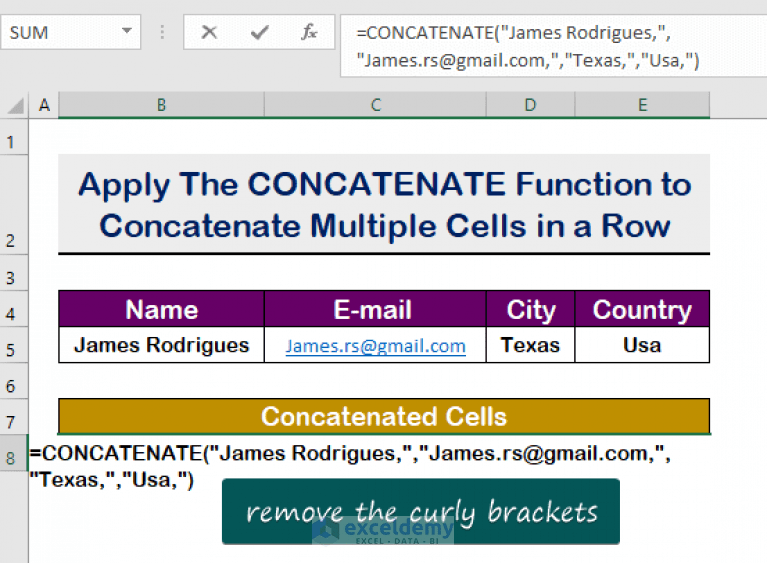Select the 'Usa' cell
This screenshot has height=563, width=767.
tap(642, 345)
